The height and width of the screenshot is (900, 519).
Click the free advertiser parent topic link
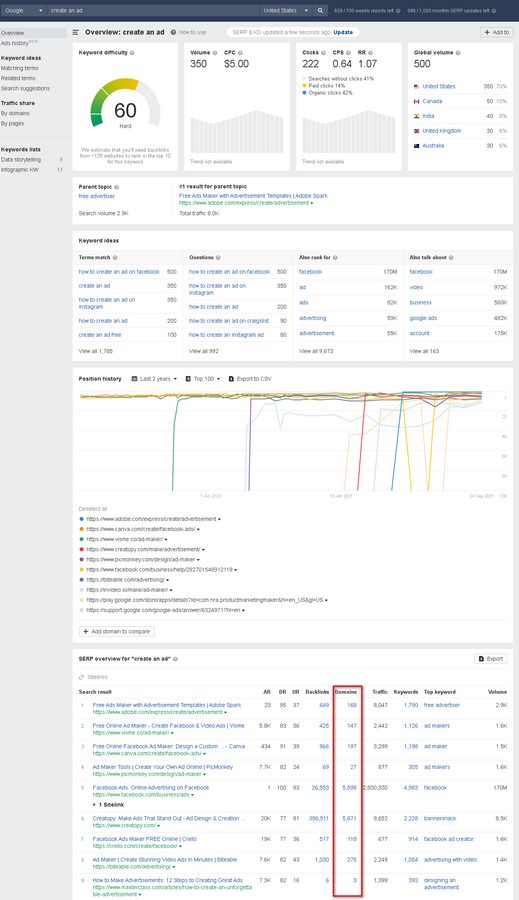(96, 196)
